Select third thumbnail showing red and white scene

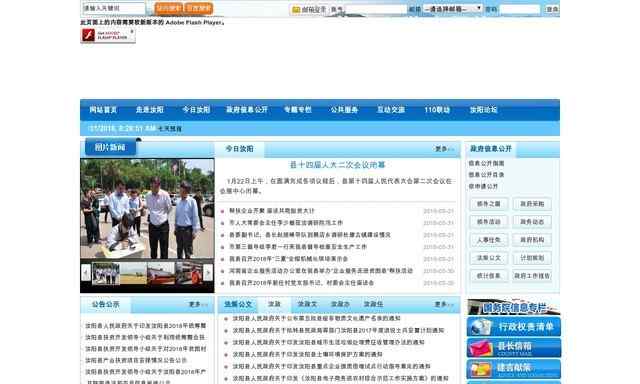(x=161, y=273)
